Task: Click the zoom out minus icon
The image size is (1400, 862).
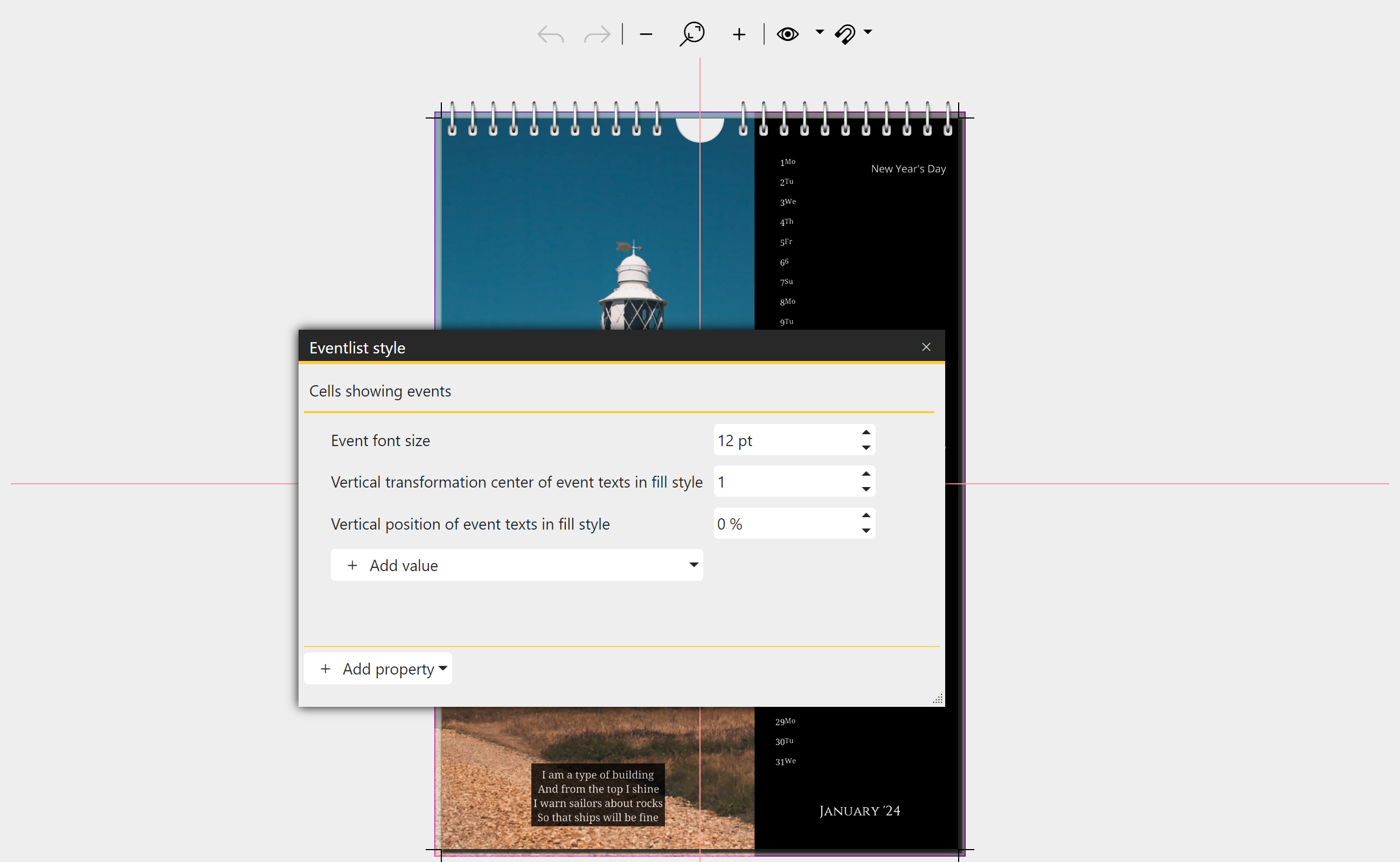Action: point(645,33)
